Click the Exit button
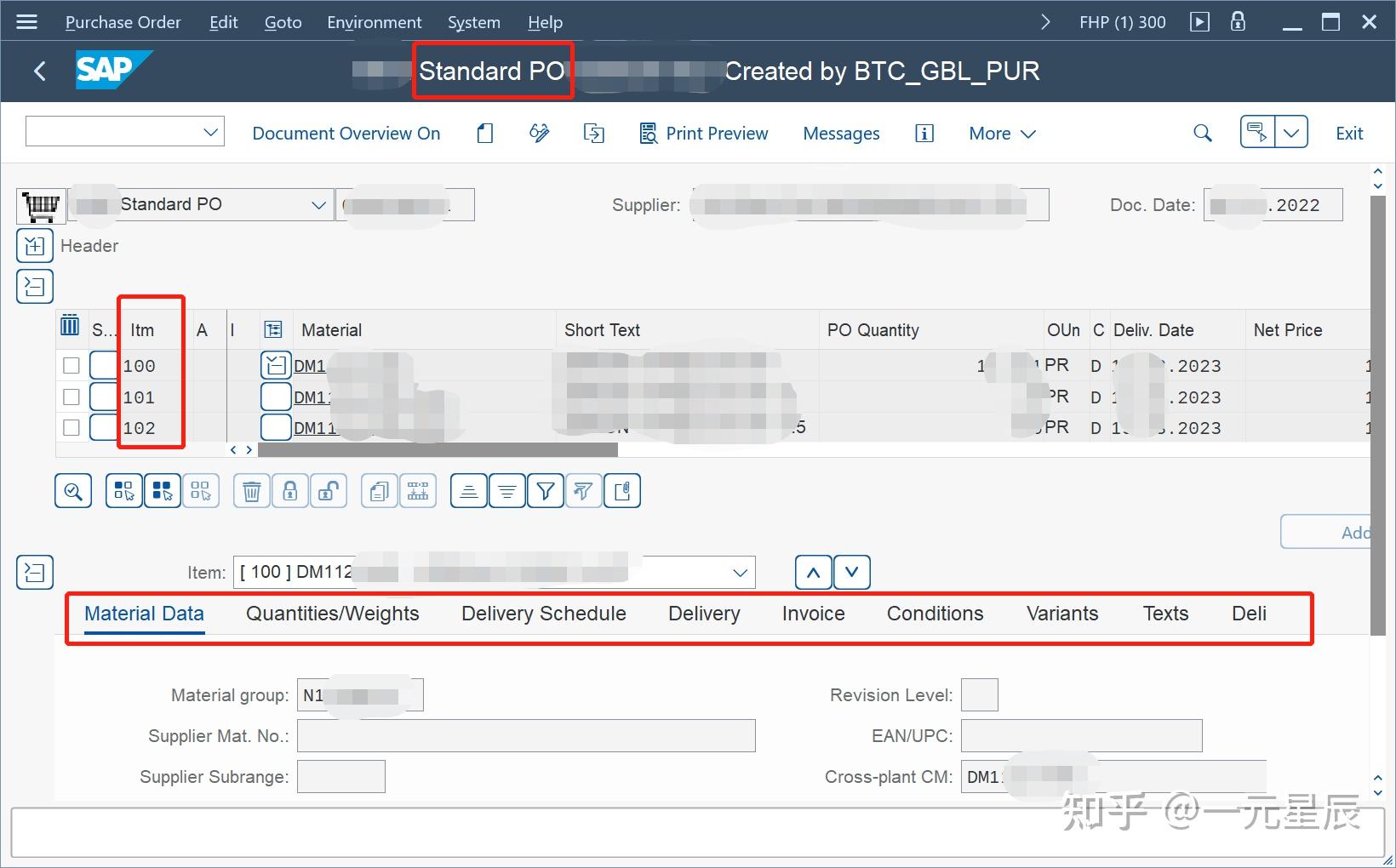The height and width of the screenshot is (868, 1396). pos(1348,133)
